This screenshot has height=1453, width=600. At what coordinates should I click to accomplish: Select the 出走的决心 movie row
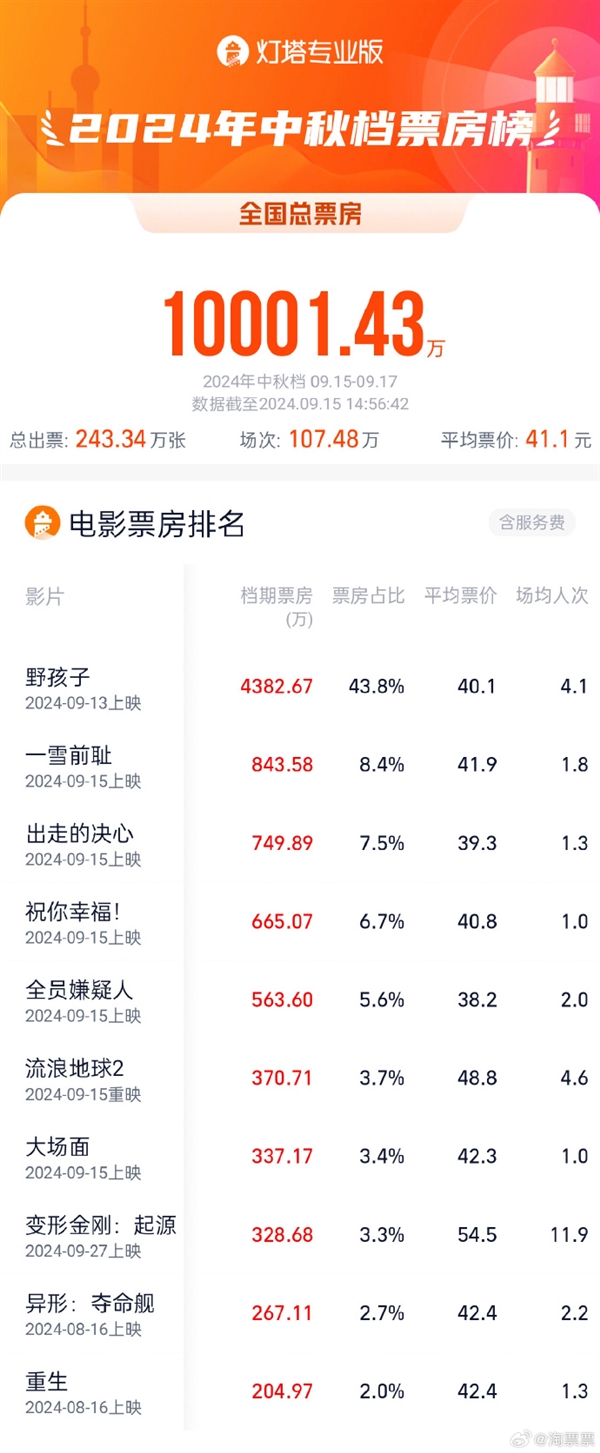coord(80,834)
